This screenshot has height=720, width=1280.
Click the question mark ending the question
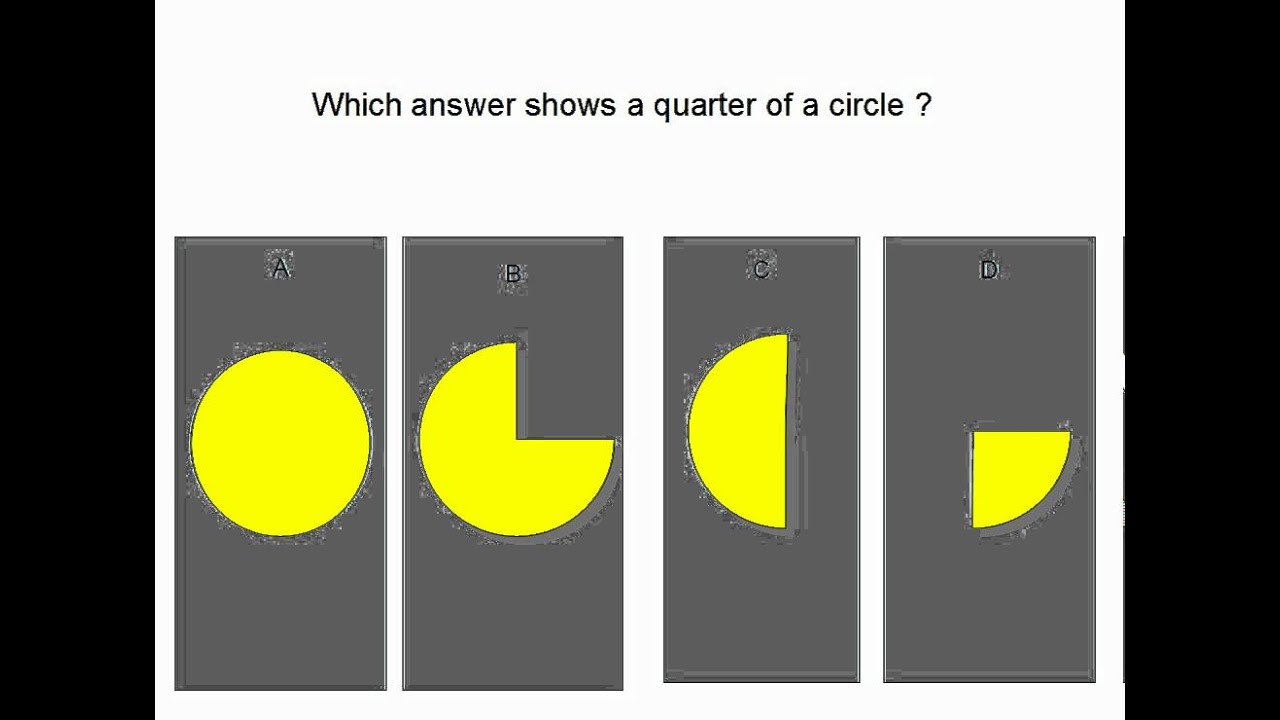[x=923, y=105]
